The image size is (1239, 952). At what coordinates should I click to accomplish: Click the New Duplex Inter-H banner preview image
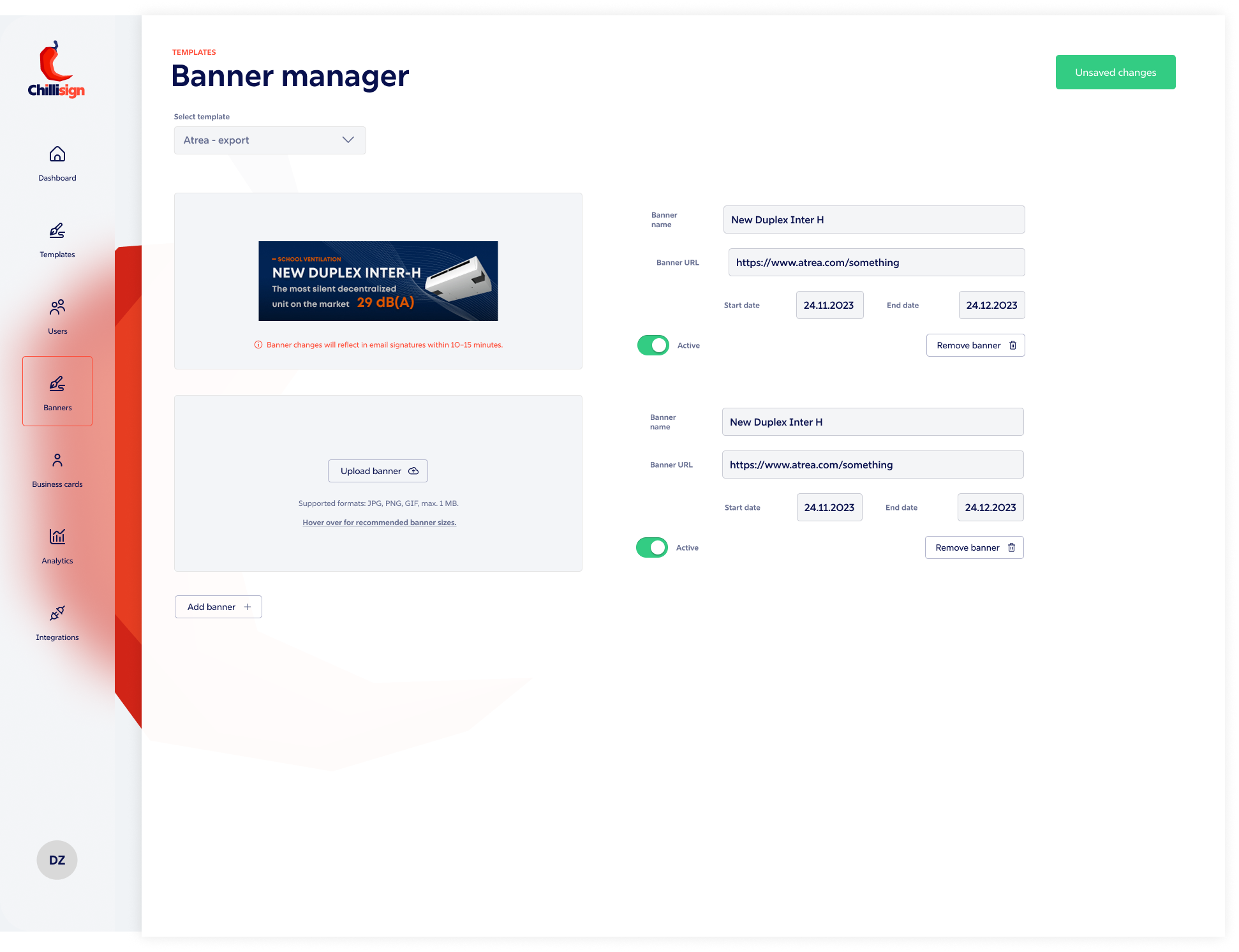378,281
